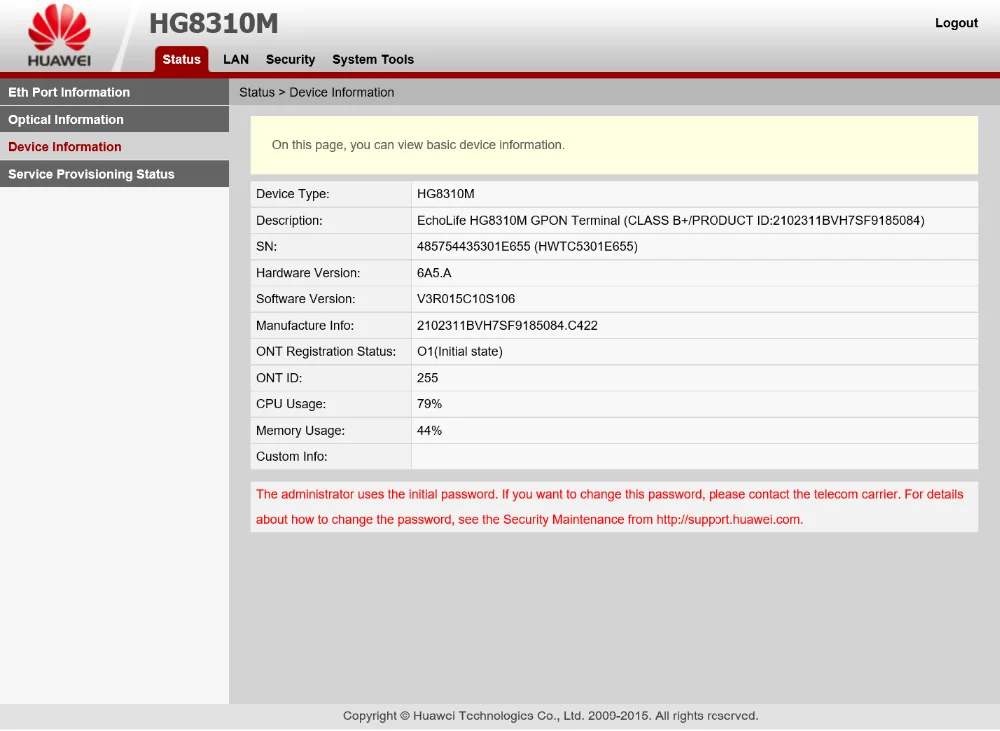This screenshot has height=731, width=1000.
Task: Click the Manufacture Info value
Action: (507, 326)
